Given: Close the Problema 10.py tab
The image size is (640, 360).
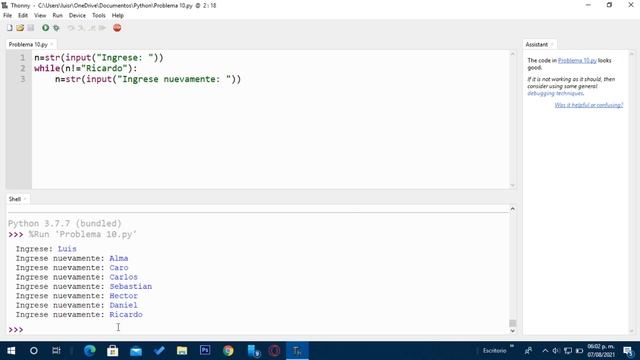Looking at the screenshot, I should 52,44.
